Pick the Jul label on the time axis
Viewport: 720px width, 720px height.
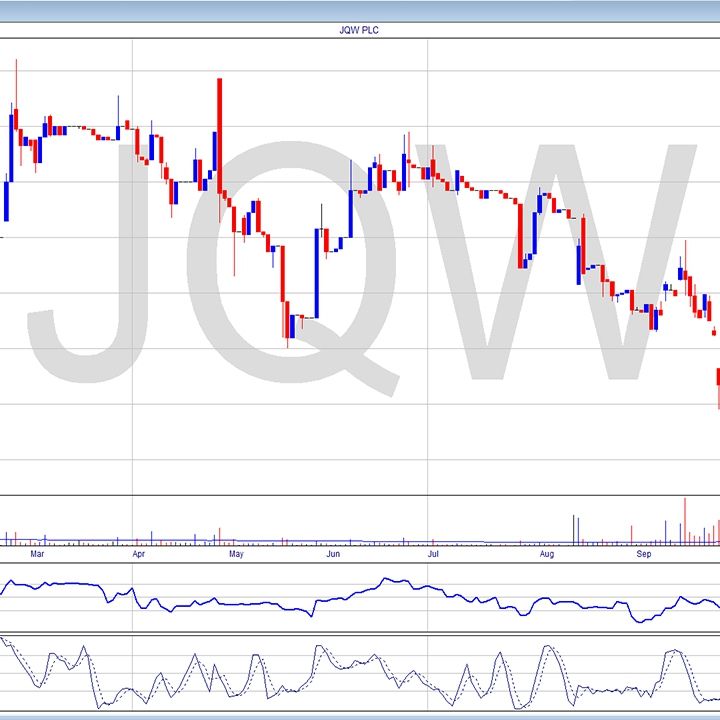tap(432, 552)
